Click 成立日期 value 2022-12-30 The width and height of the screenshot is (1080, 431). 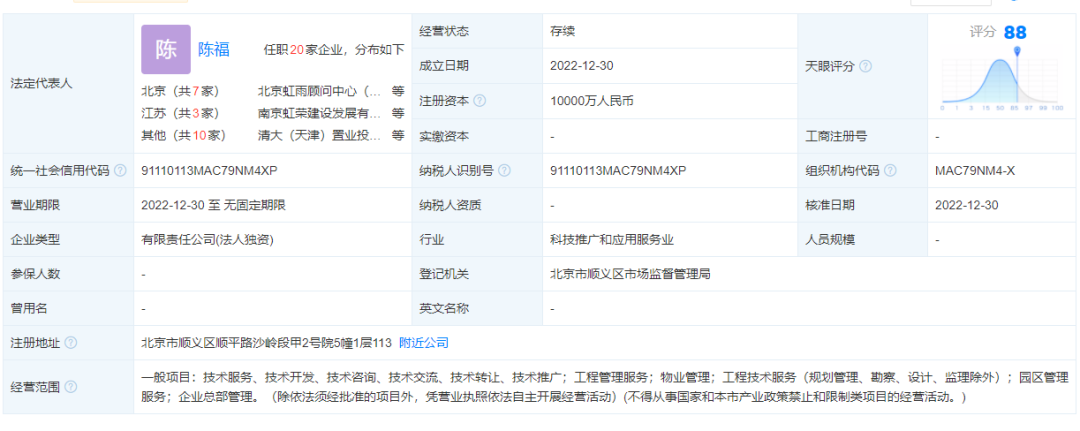coord(582,66)
